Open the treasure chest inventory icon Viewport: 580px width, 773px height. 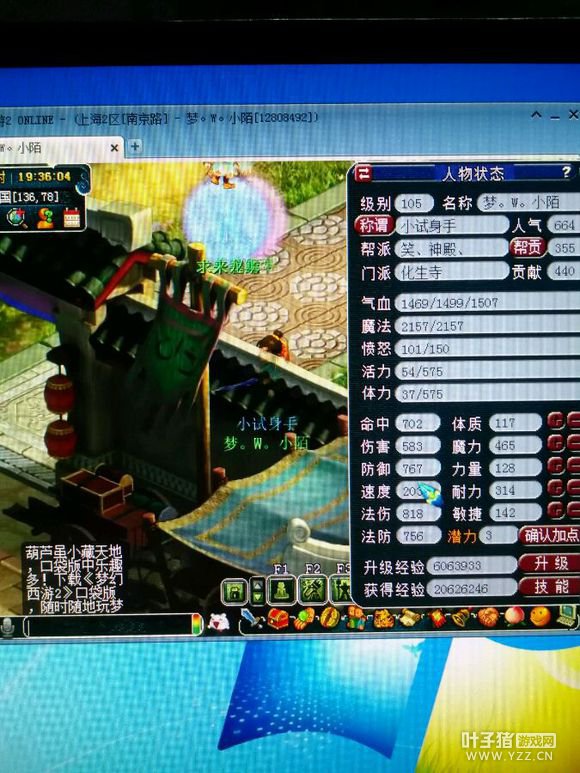tap(278, 618)
